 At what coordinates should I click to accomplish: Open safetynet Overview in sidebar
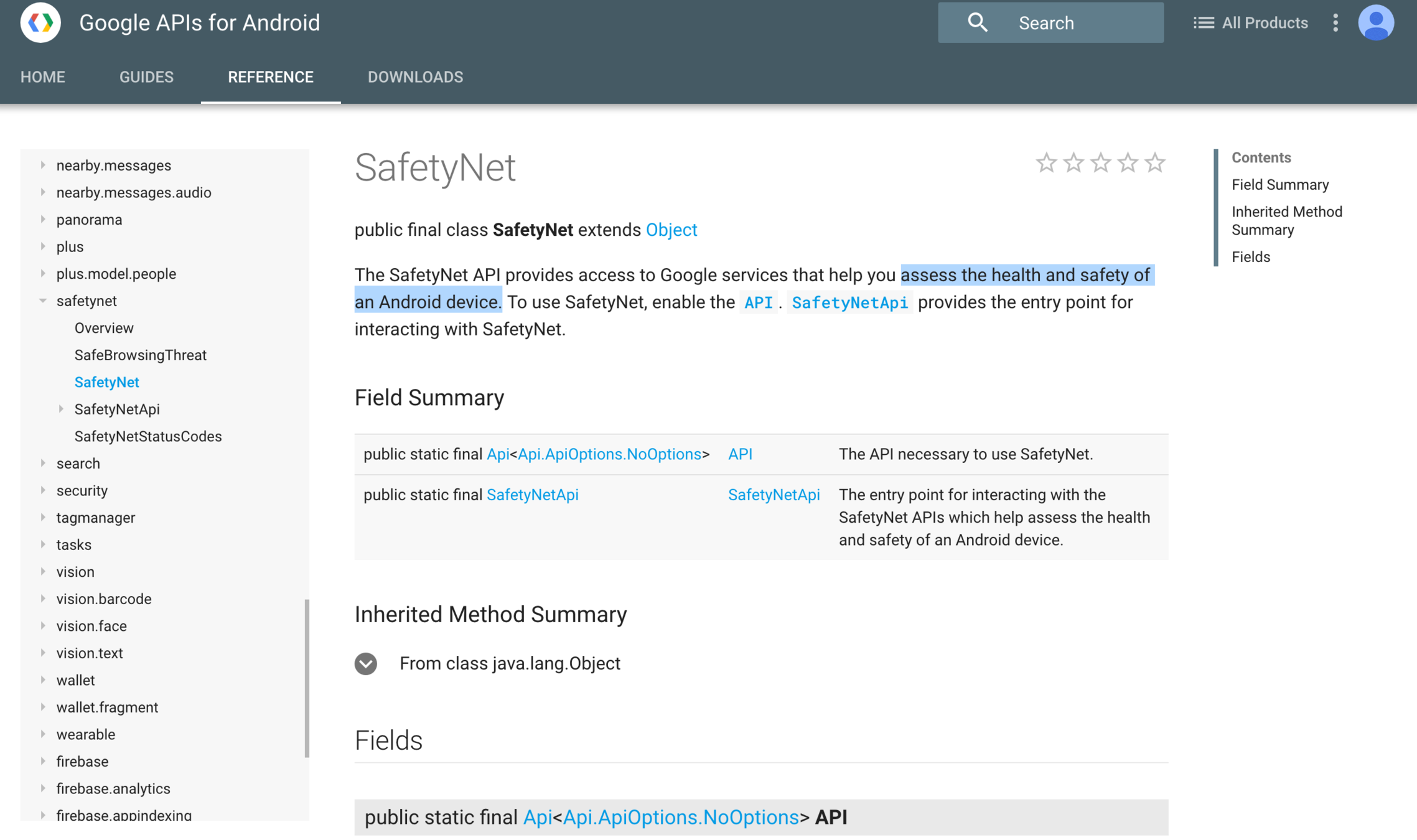(x=104, y=328)
